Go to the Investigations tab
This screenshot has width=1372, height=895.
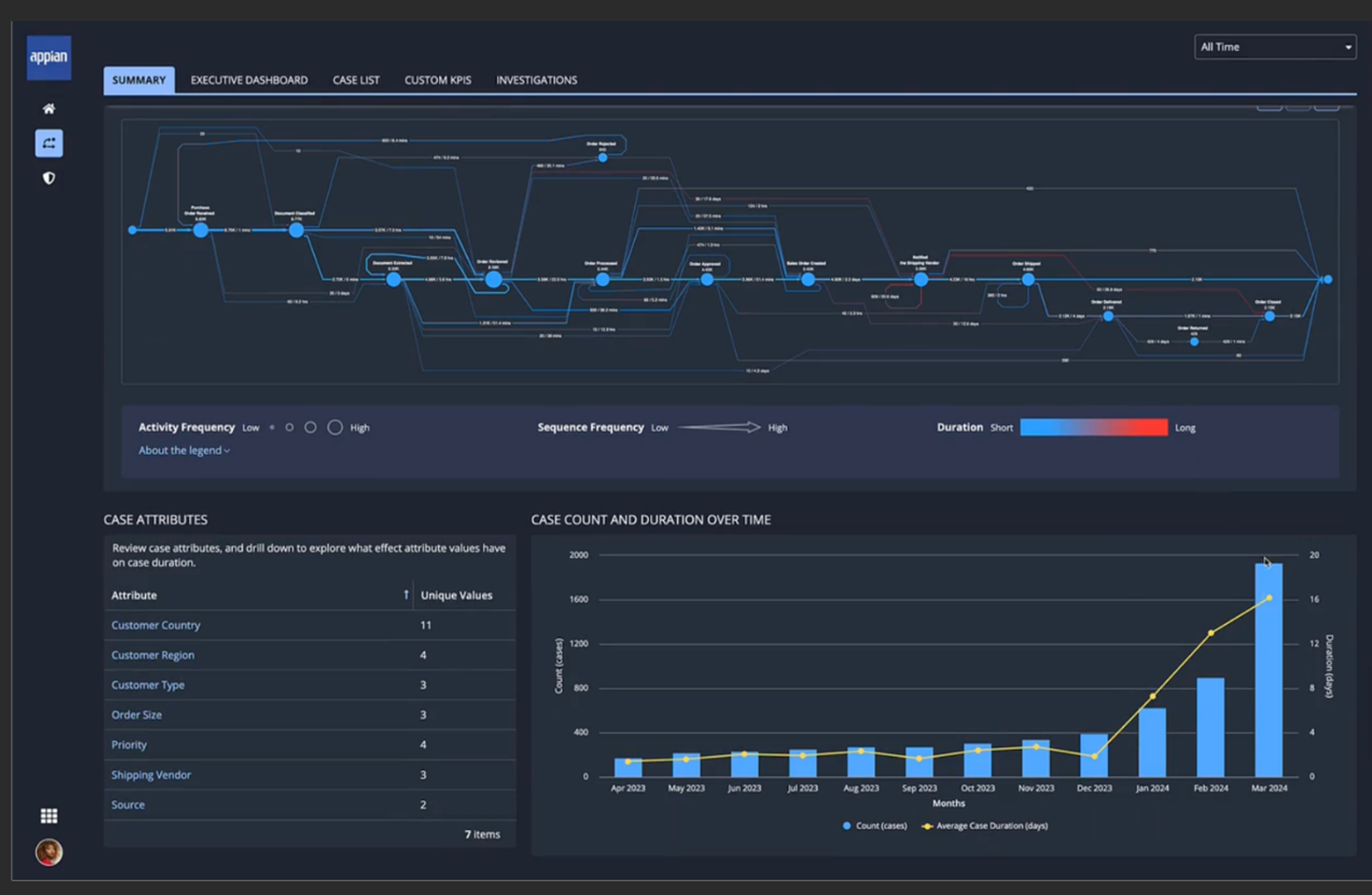point(536,80)
